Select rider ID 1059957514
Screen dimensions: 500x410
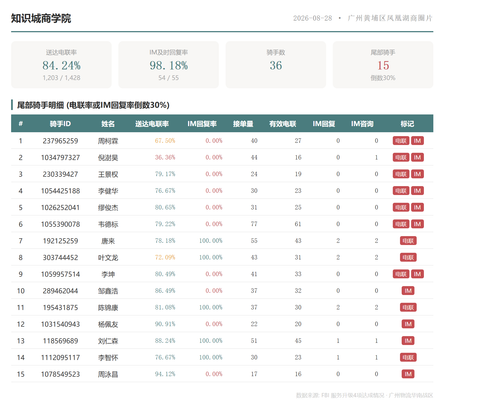tap(60, 274)
